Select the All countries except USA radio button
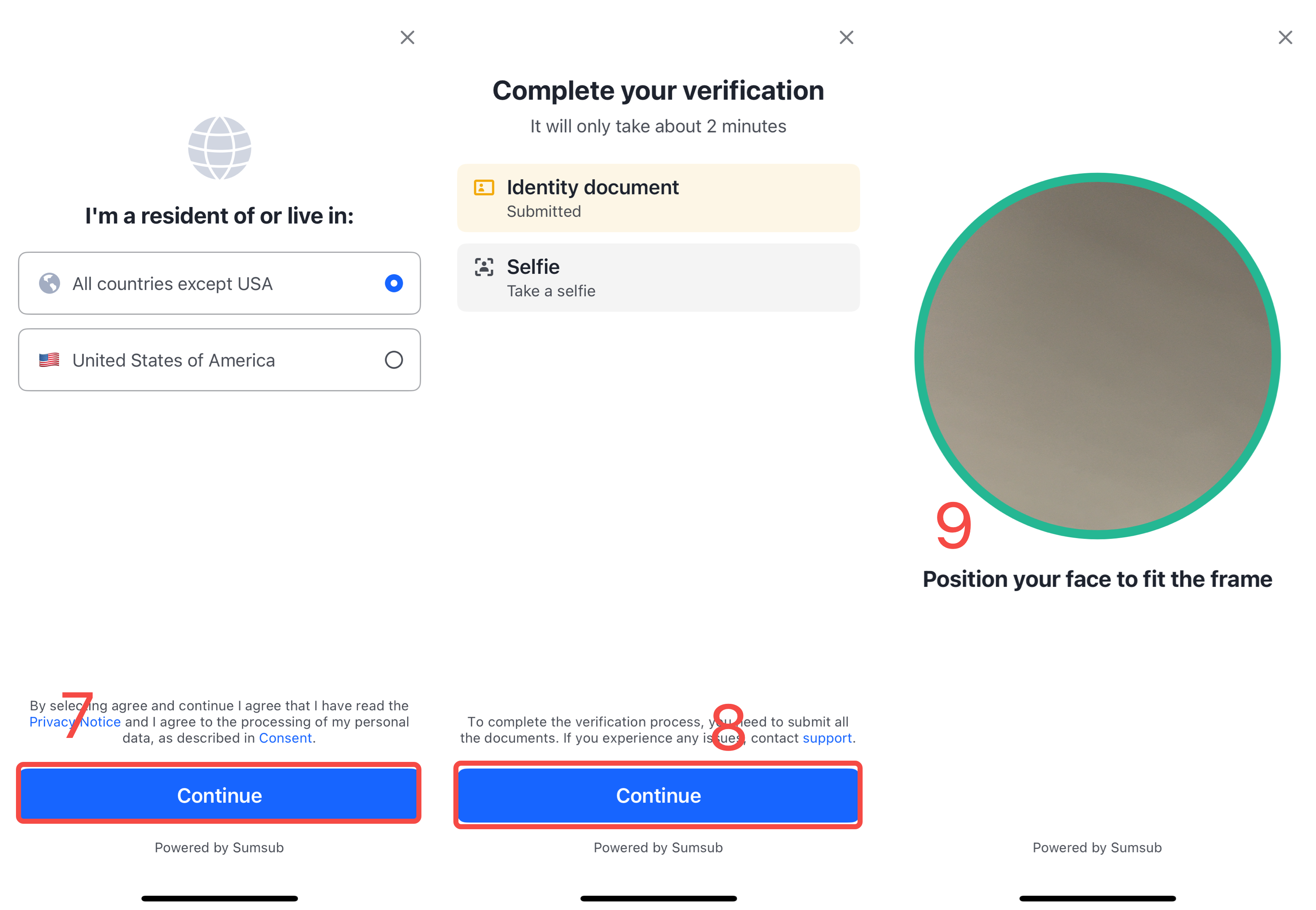 click(393, 284)
